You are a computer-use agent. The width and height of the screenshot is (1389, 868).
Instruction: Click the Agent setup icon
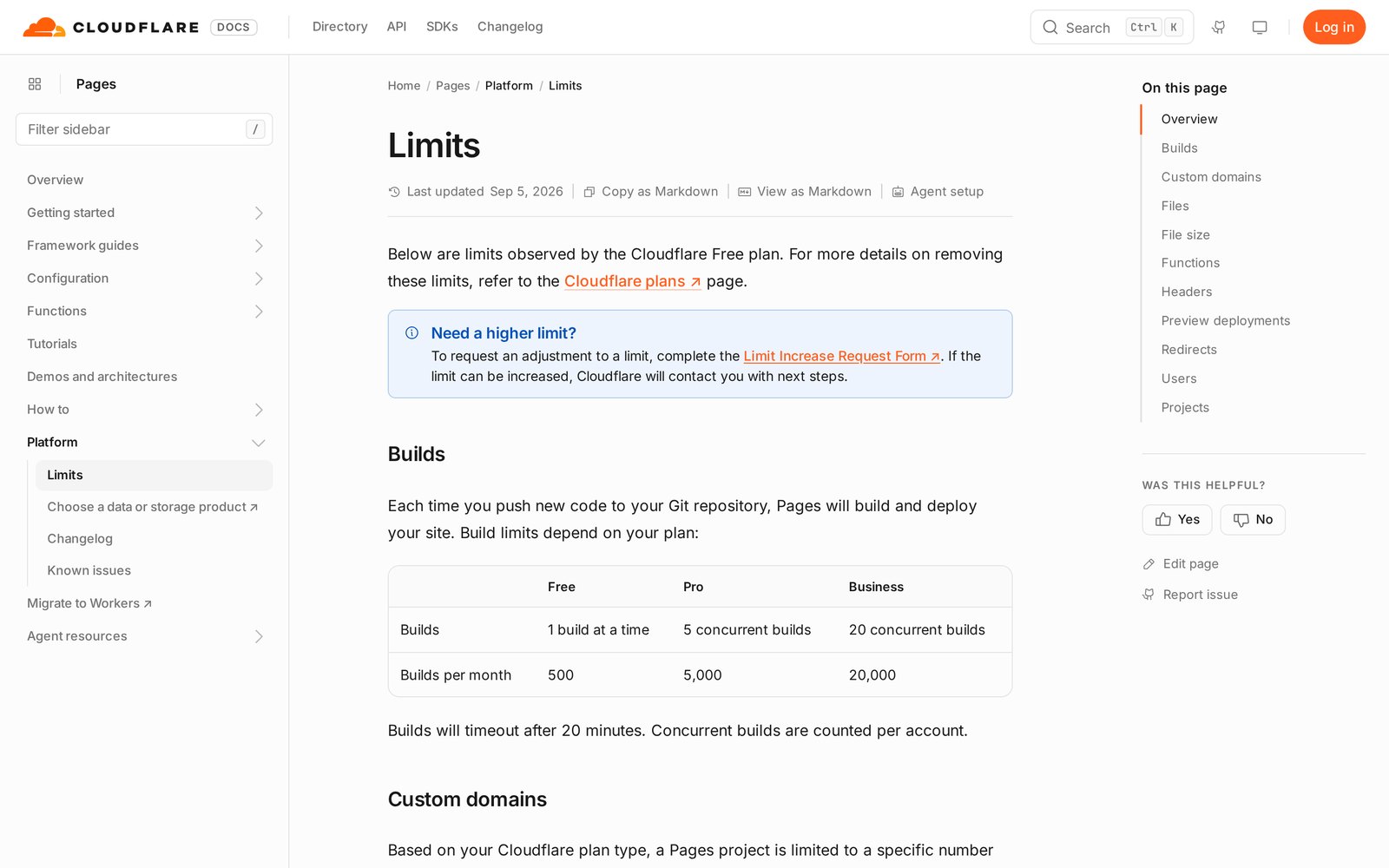click(x=898, y=192)
